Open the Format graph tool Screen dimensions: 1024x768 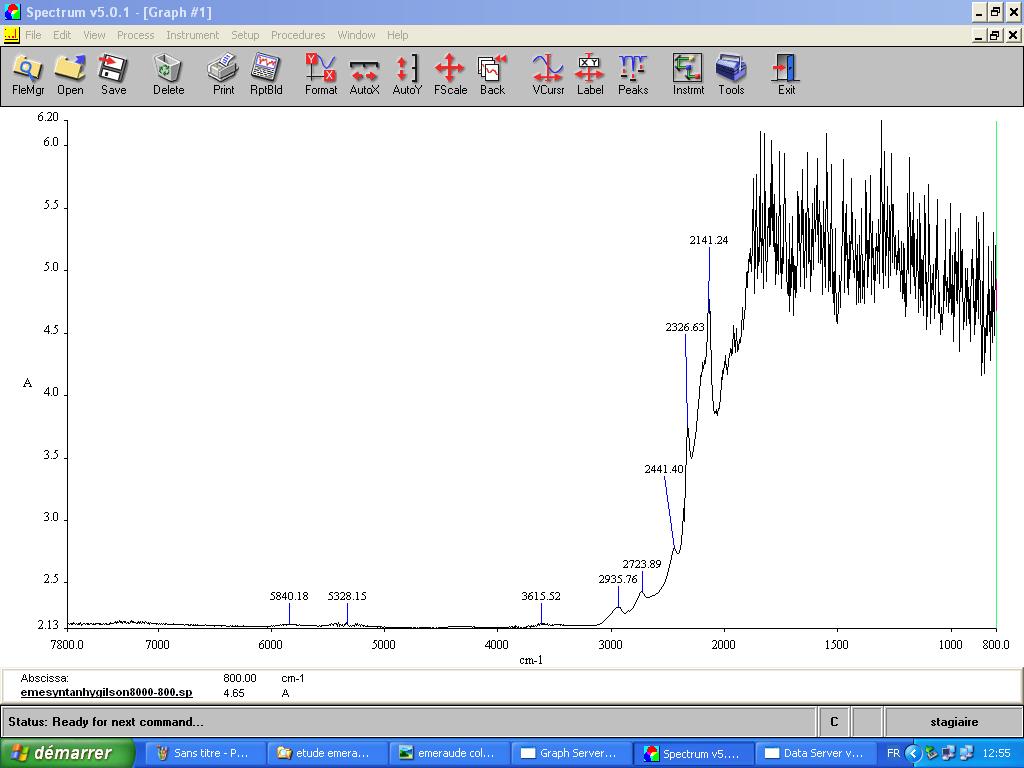(x=321, y=75)
